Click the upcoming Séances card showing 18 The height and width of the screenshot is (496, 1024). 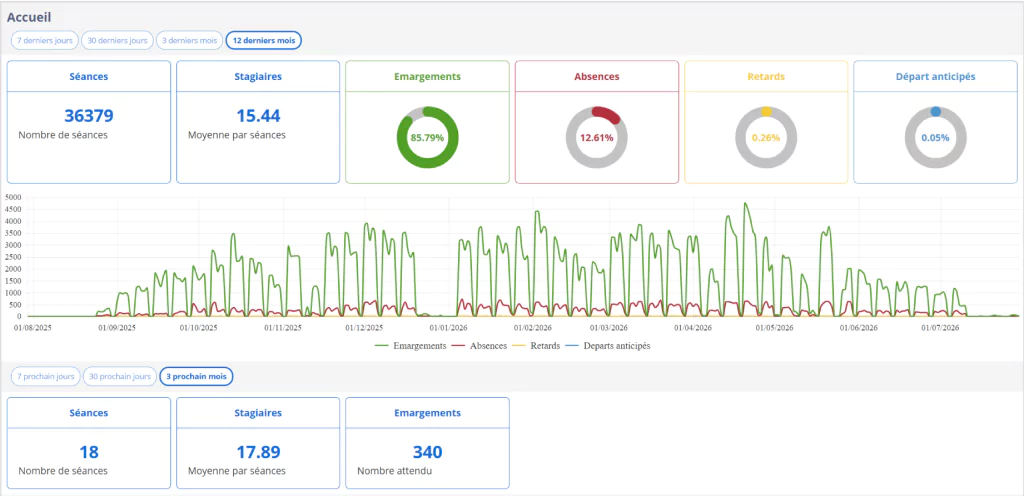click(89, 442)
